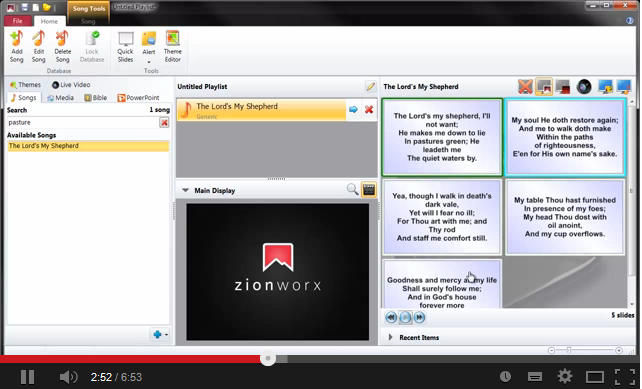642x389 pixels.
Task: Open the File menu
Action: (x=18, y=21)
